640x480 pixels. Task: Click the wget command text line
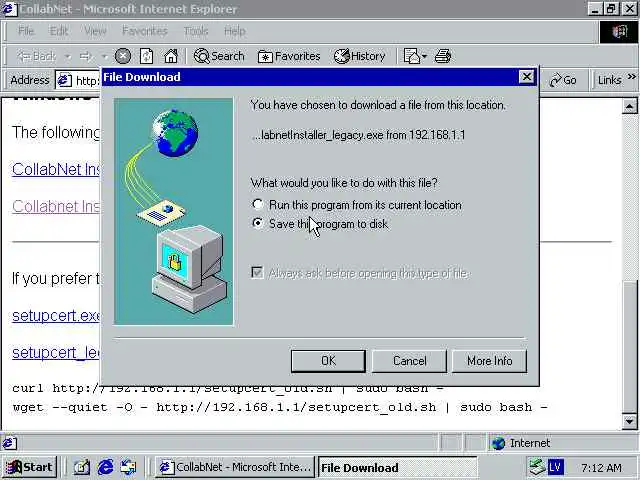coord(280,407)
